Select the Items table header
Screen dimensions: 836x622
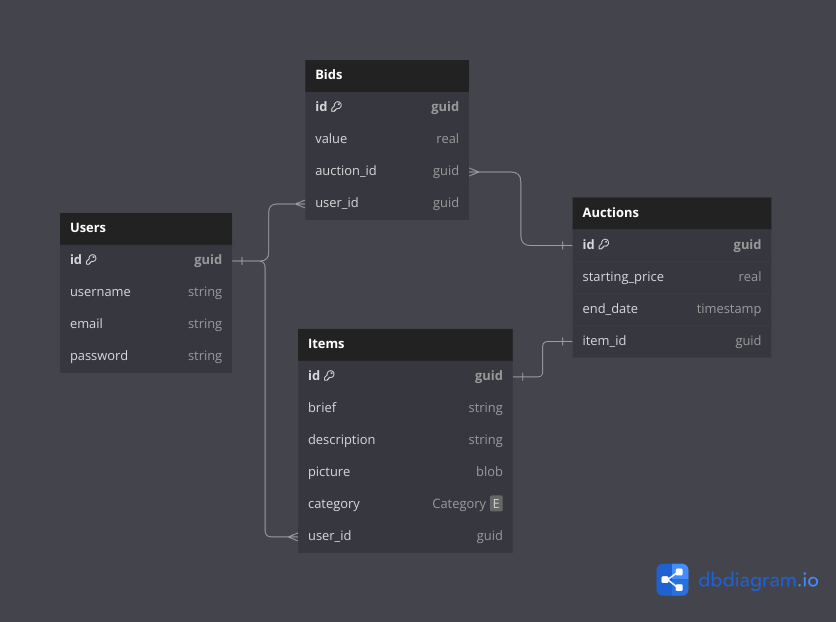(405, 344)
